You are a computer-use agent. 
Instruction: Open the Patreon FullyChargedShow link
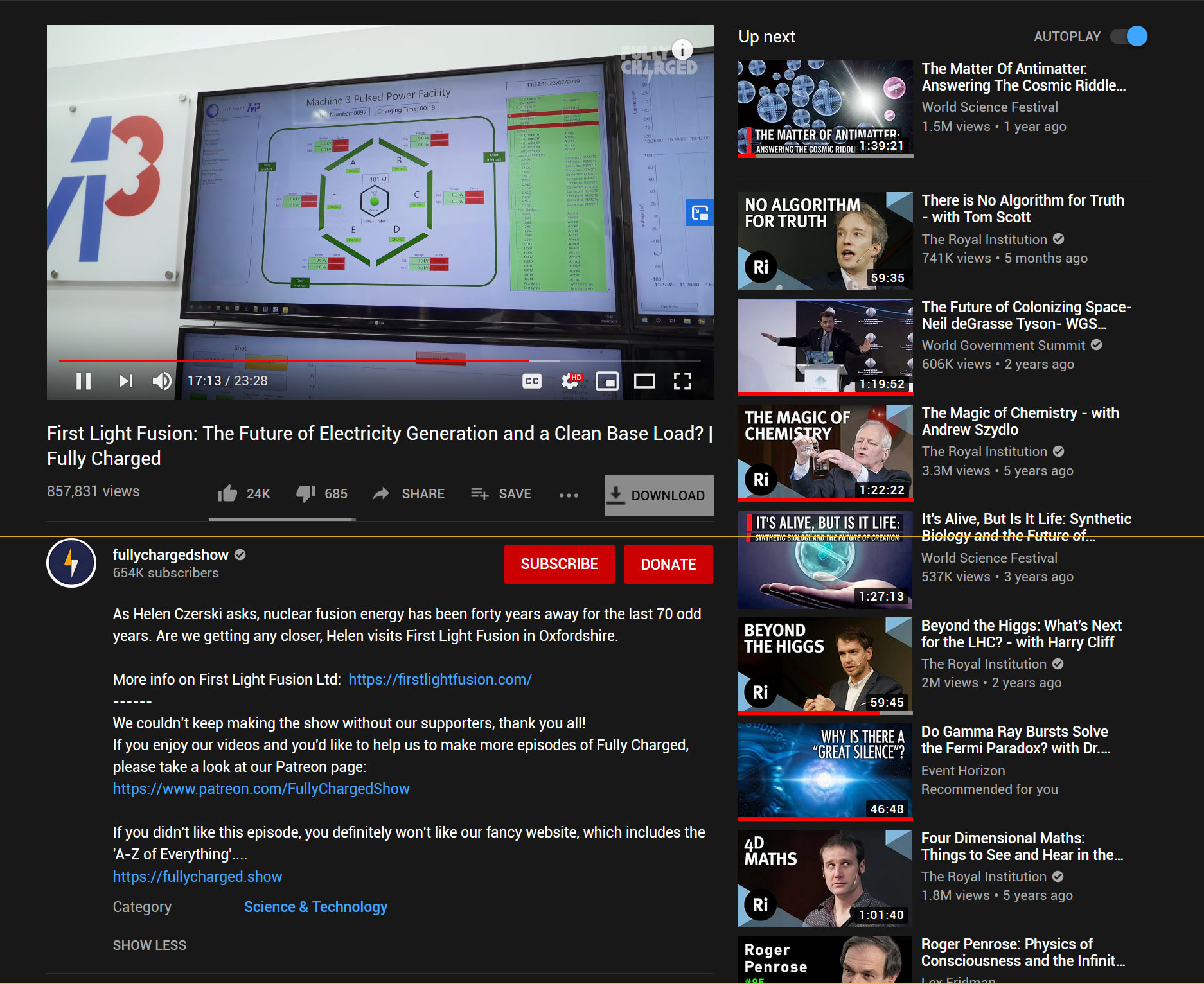click(x=261, y=789)
